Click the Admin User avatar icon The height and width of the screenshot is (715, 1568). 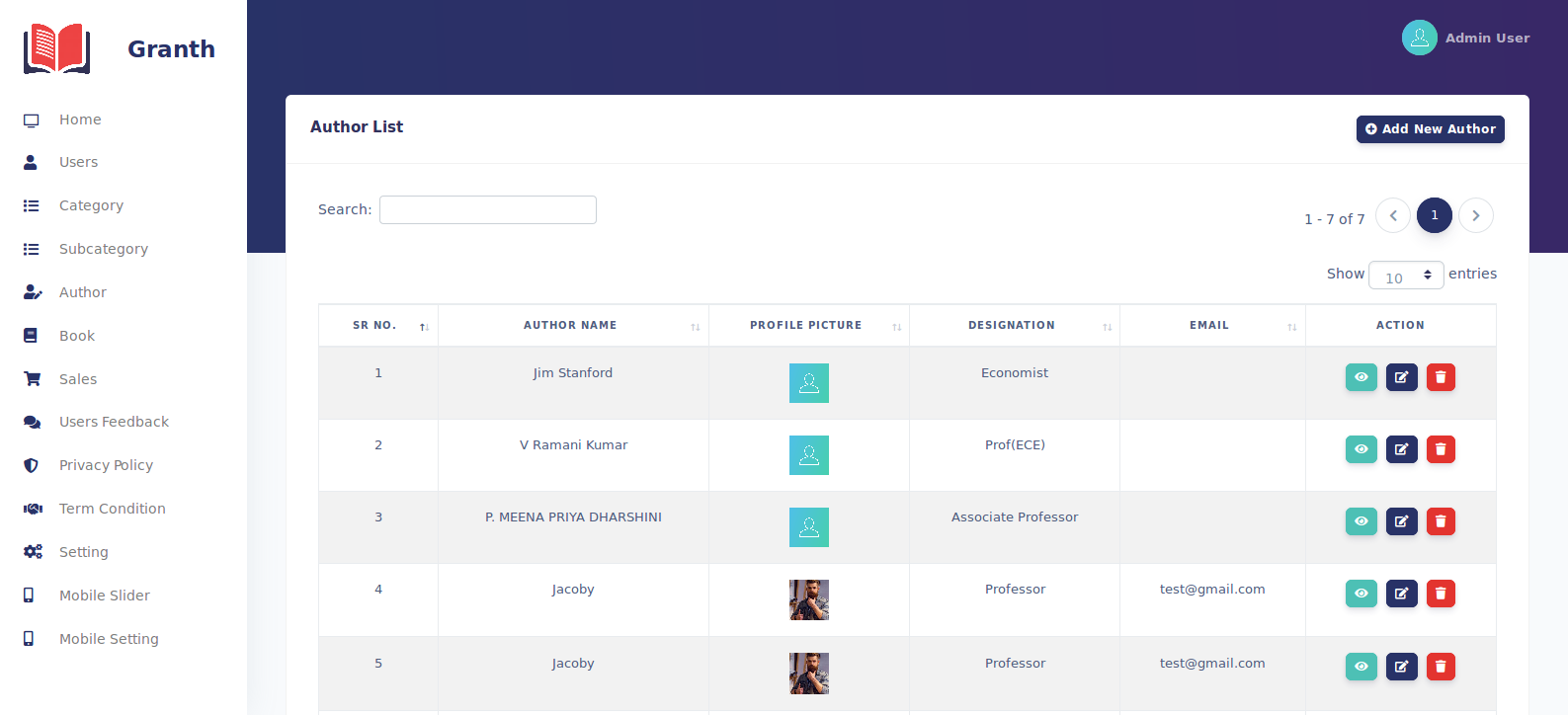(1419, 38)
